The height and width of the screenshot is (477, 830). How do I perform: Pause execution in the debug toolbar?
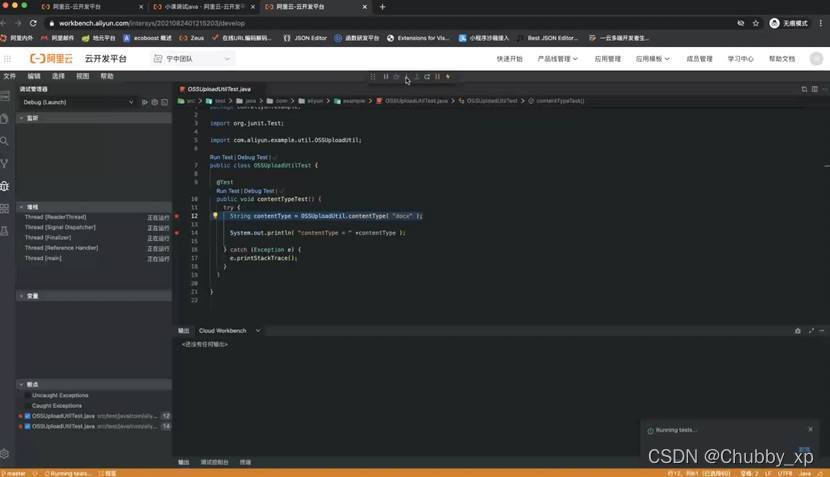386,77
